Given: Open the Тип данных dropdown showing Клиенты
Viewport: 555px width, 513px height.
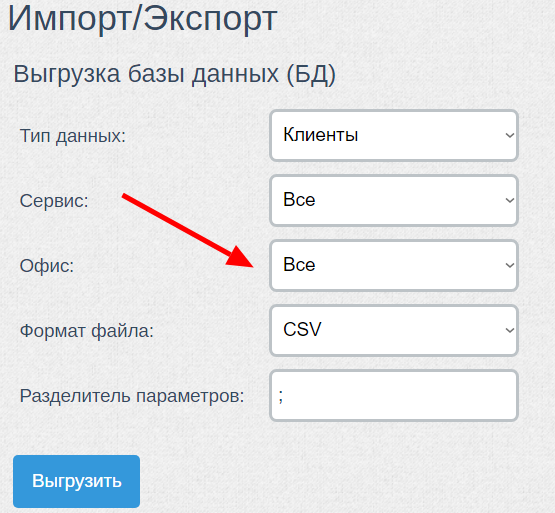Looking at the screenshot, I should tap(394, 135).
